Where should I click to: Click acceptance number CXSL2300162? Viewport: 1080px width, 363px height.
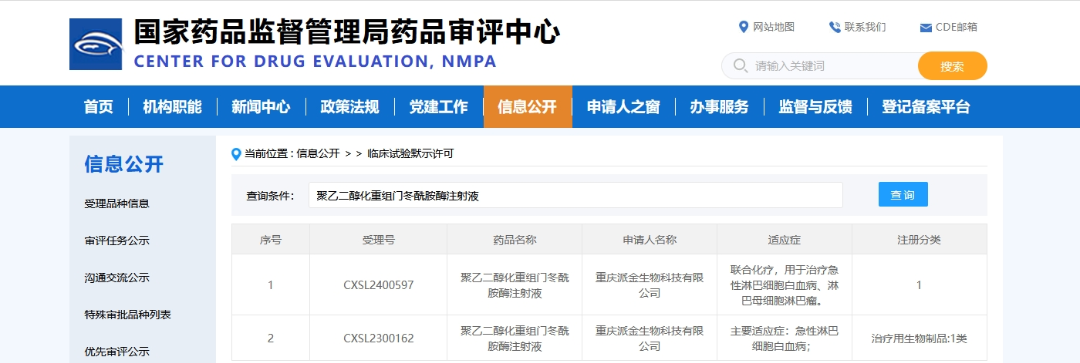pyautogui.click(x=378, y=338)
